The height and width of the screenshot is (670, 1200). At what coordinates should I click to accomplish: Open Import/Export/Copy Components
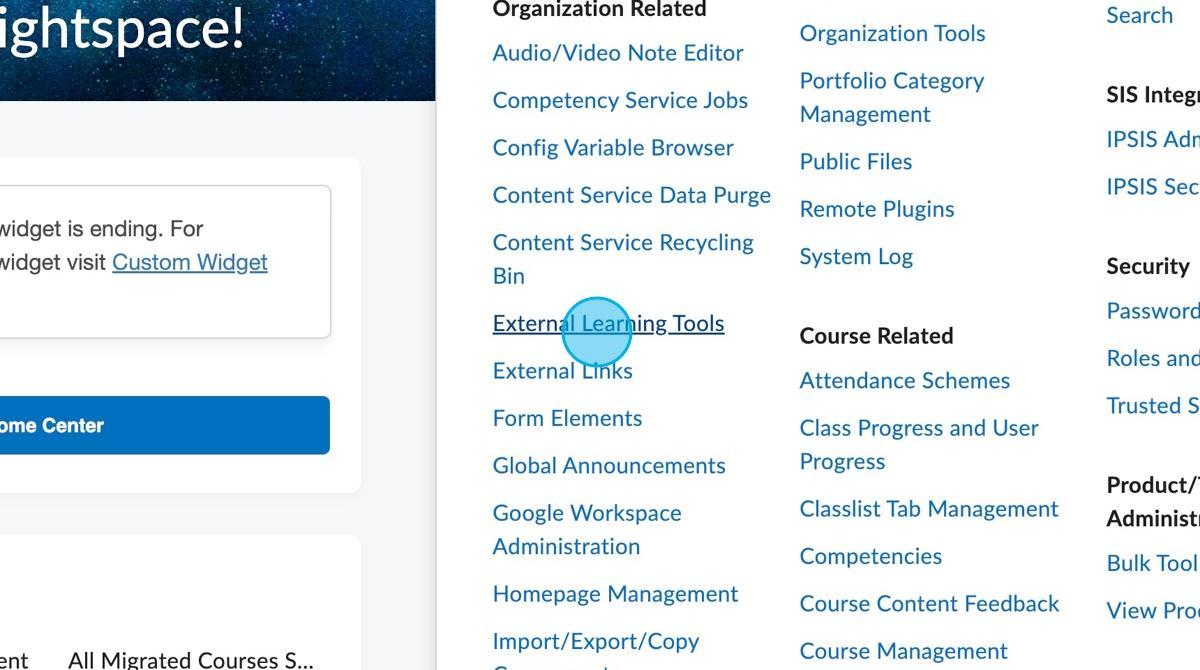point(595,641)
